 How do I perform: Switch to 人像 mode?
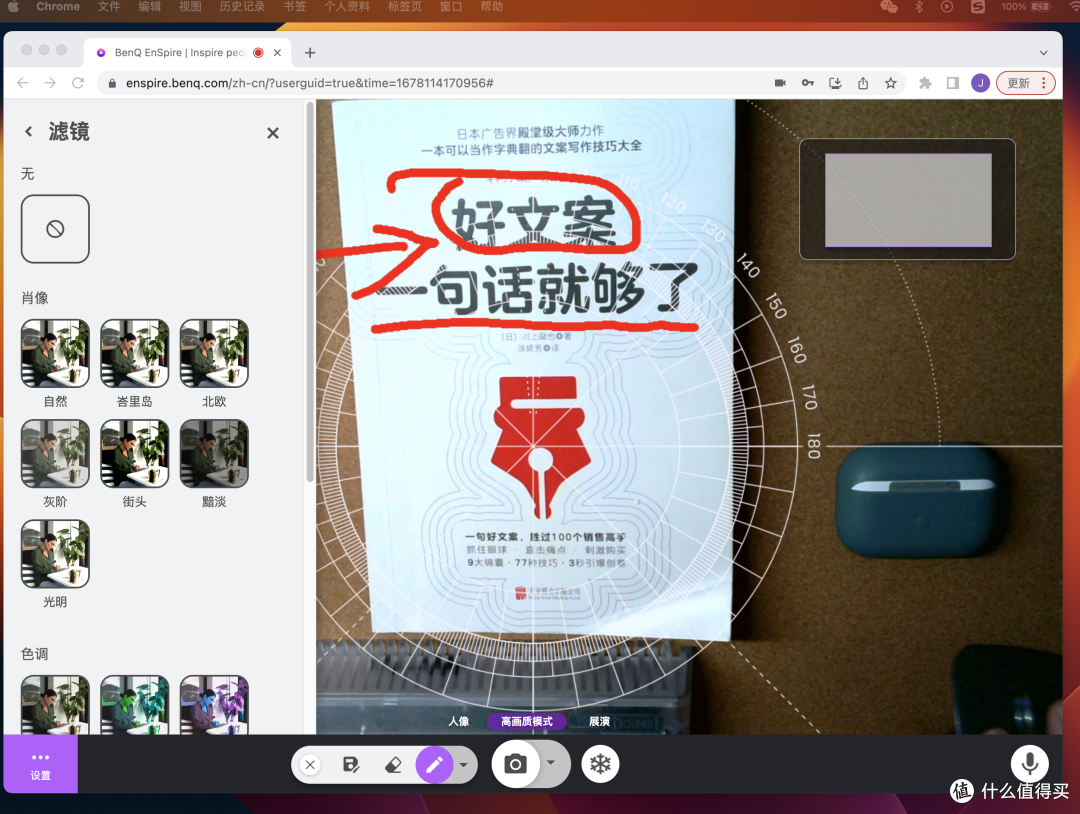click(x=459, y=721)
